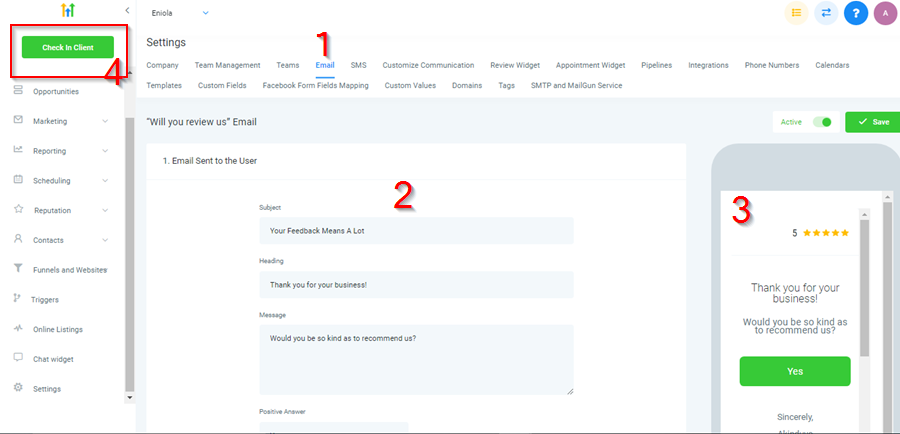Click "1. Email Sent to the User" heading
The height and width of the screenshot is (434, 900).
(210, 161)
